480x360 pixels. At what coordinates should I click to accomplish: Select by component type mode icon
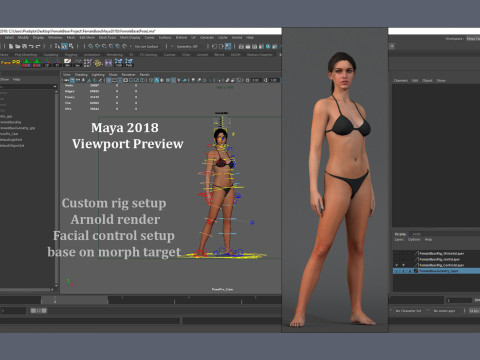point(71,46)
